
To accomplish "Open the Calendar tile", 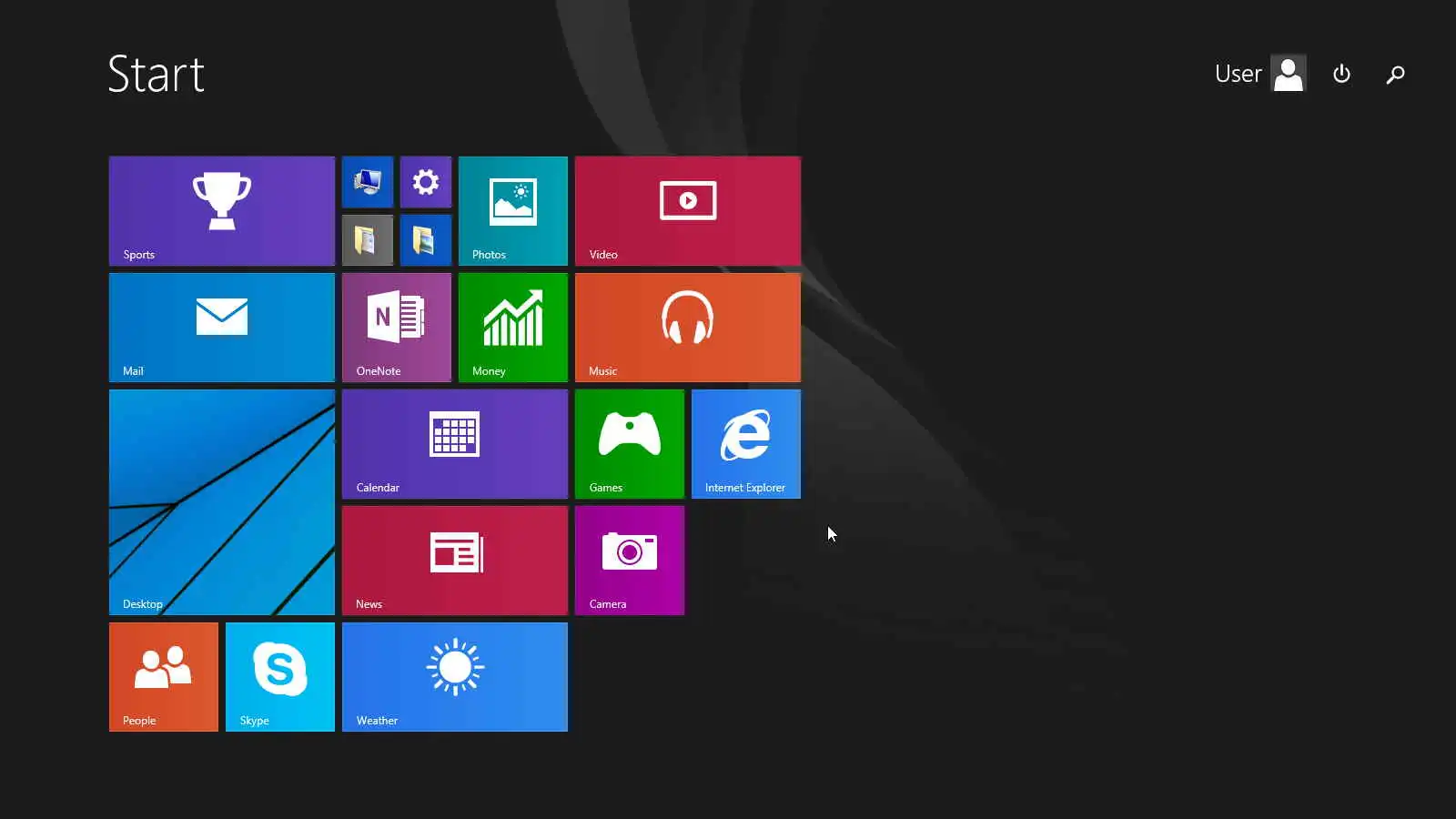I will [455, 444].
